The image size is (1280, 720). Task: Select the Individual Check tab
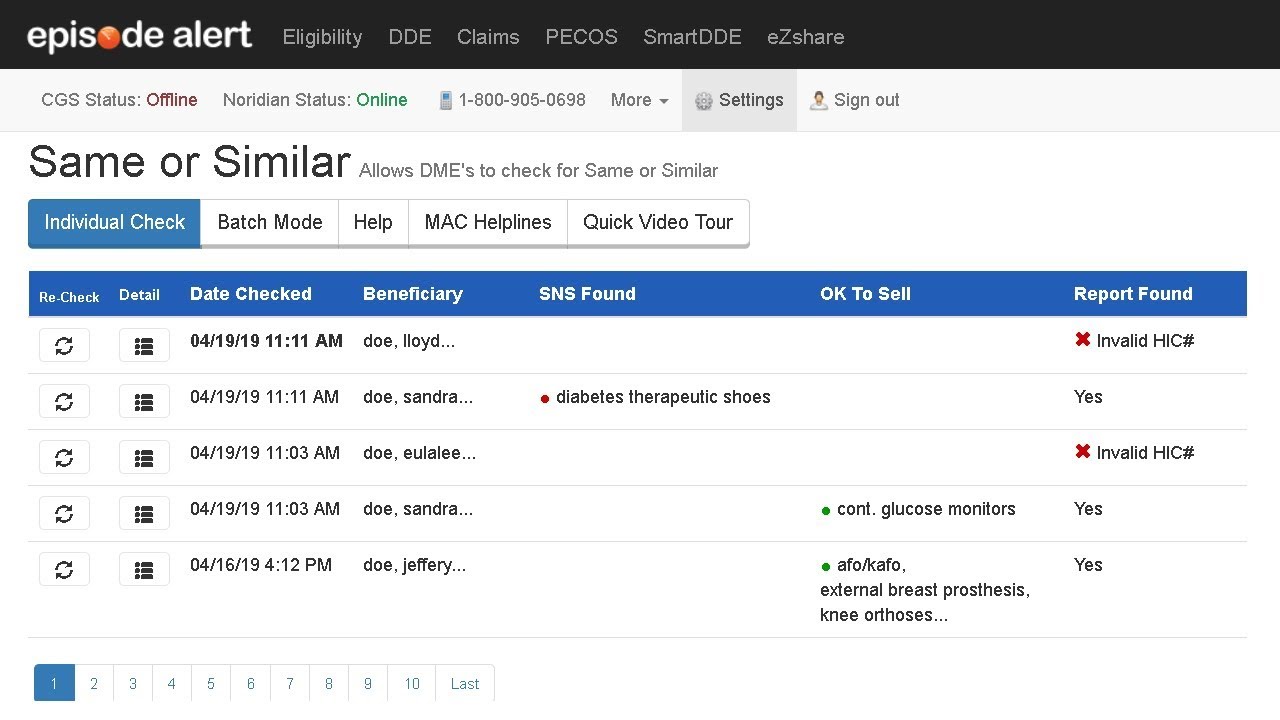114,223
